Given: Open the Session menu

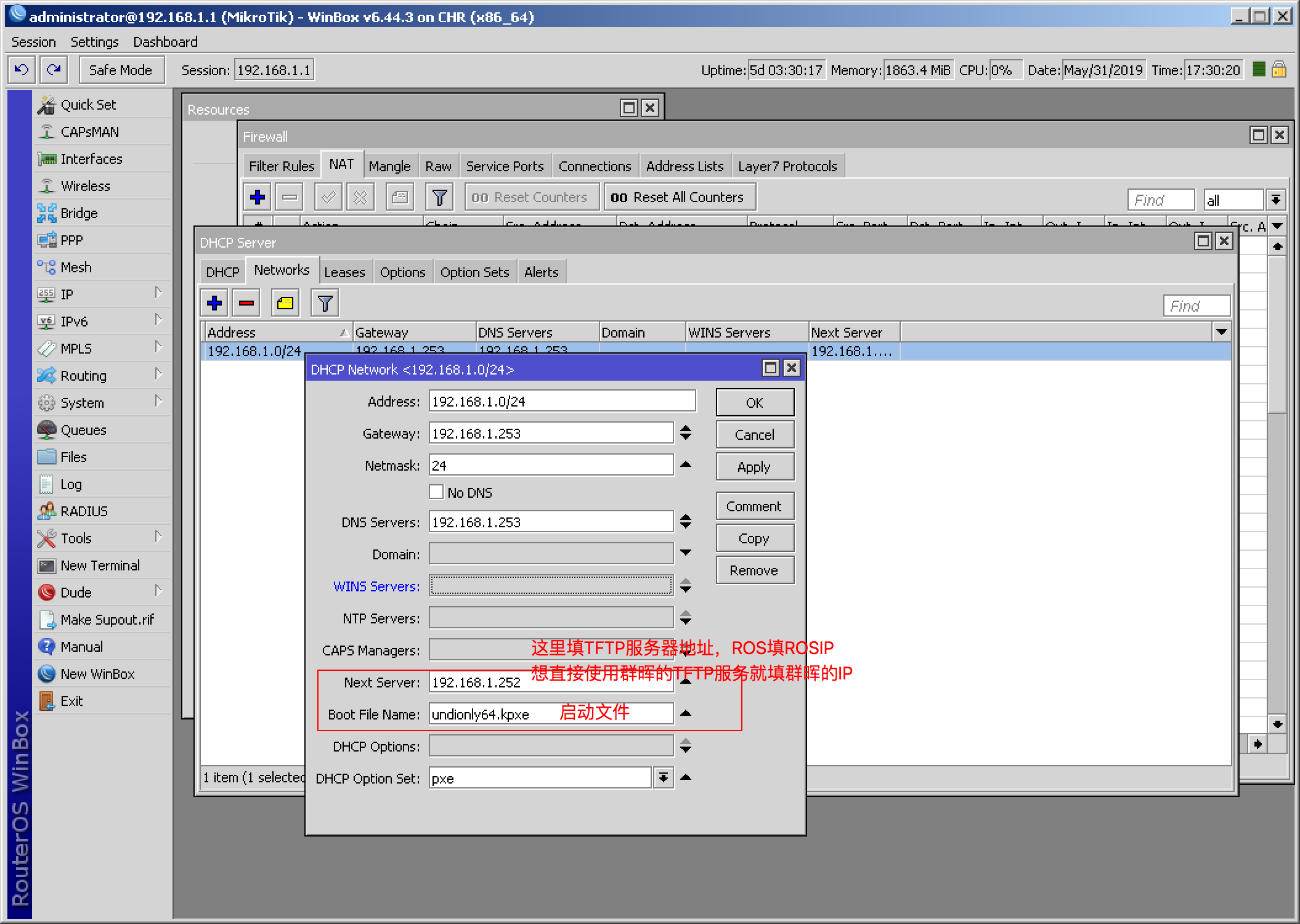Looking at the screenshot, I should tap(34, 42).
